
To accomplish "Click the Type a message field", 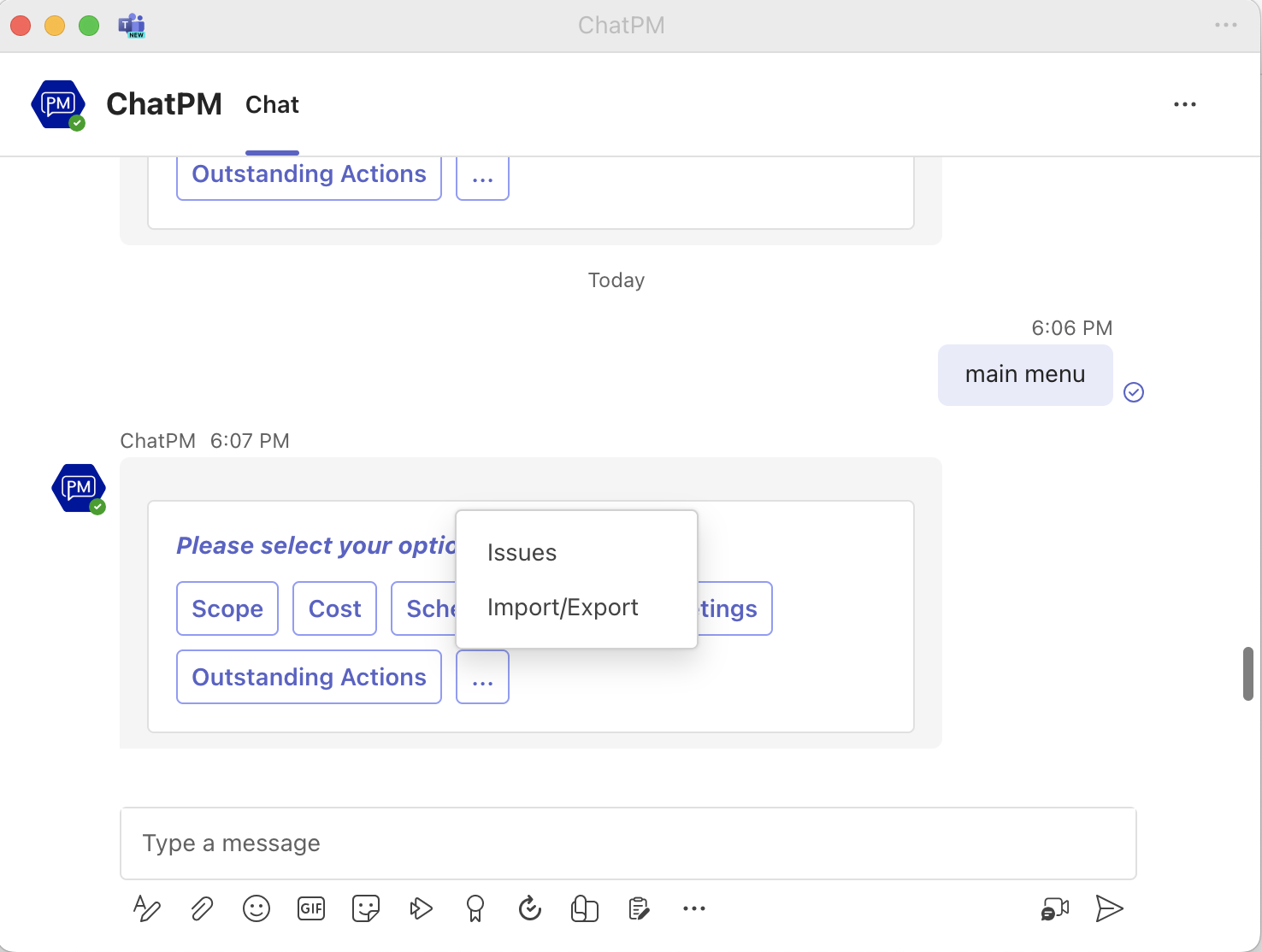I will 628,843.
